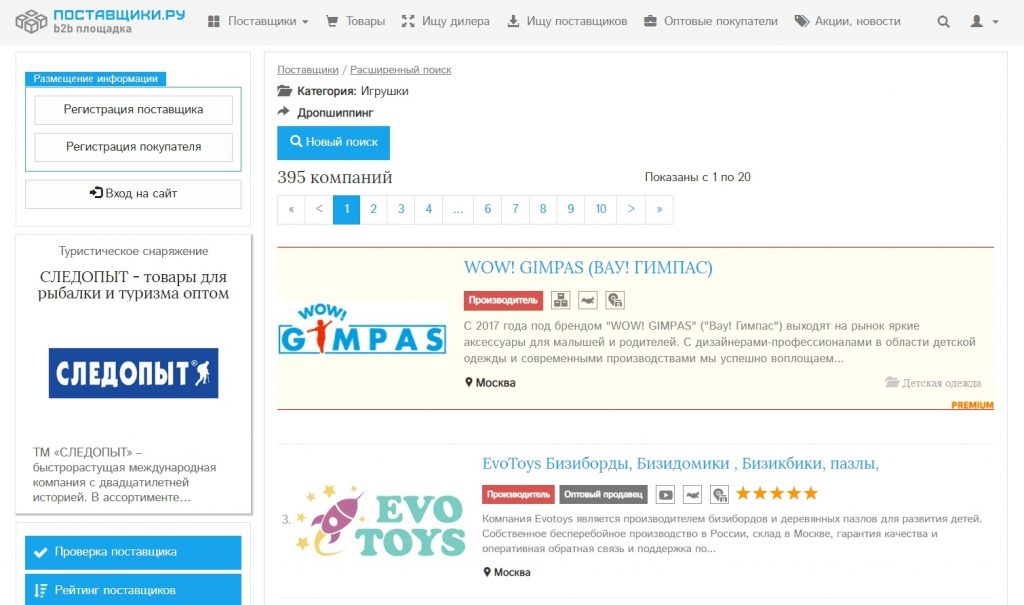The width and height of the screenshot is (1024, 605).
Task: Click the Поставщики.ру site logo
Action: pos(101,21)
